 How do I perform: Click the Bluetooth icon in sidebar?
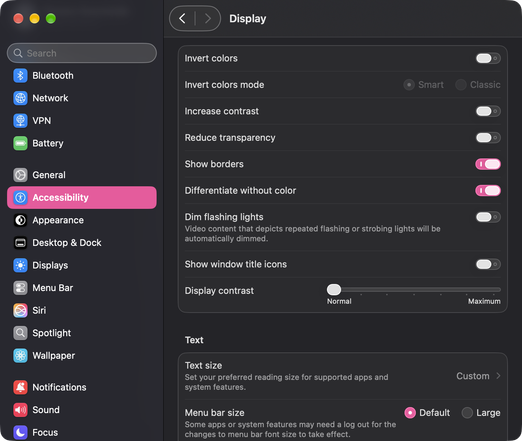(20, 76)
